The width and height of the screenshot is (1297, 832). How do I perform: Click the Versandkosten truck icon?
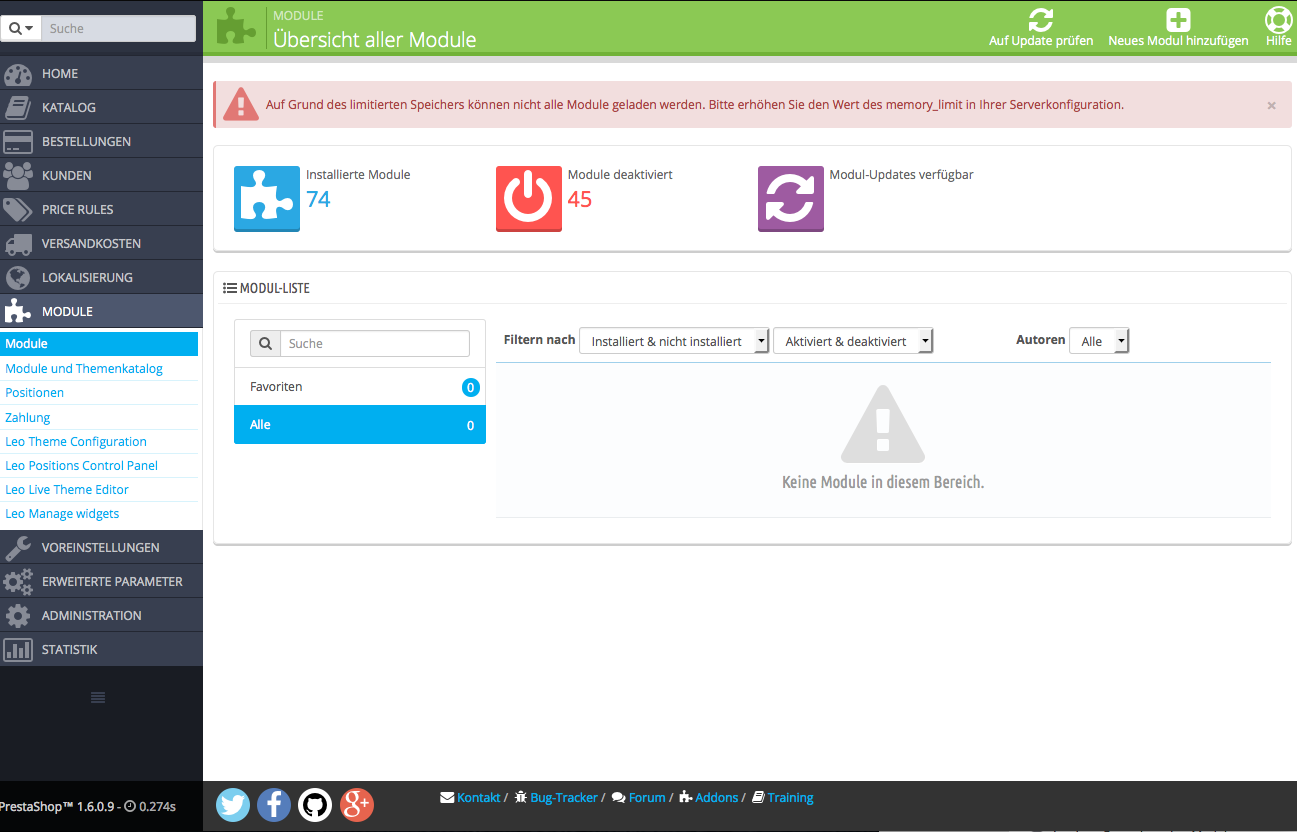18,244
